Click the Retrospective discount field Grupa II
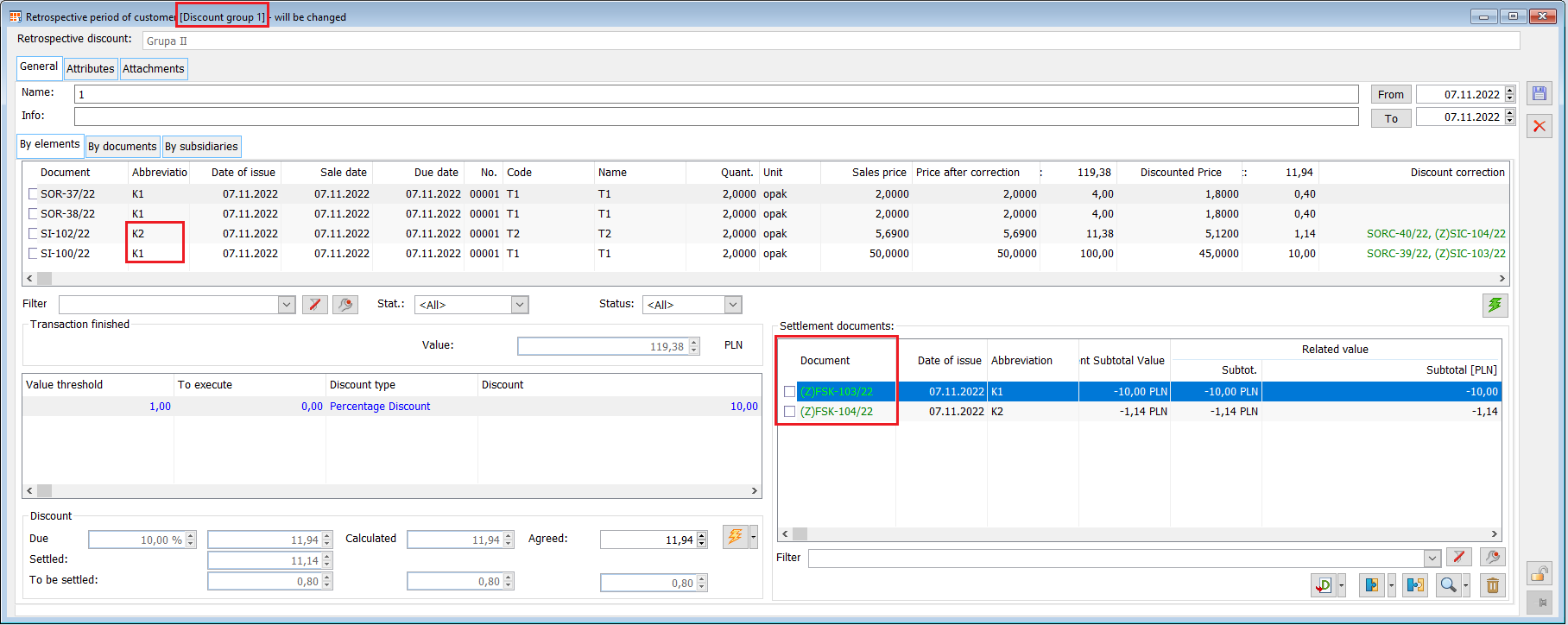Viewport: 1568px width, 625px height. click(x=831, y=41)
